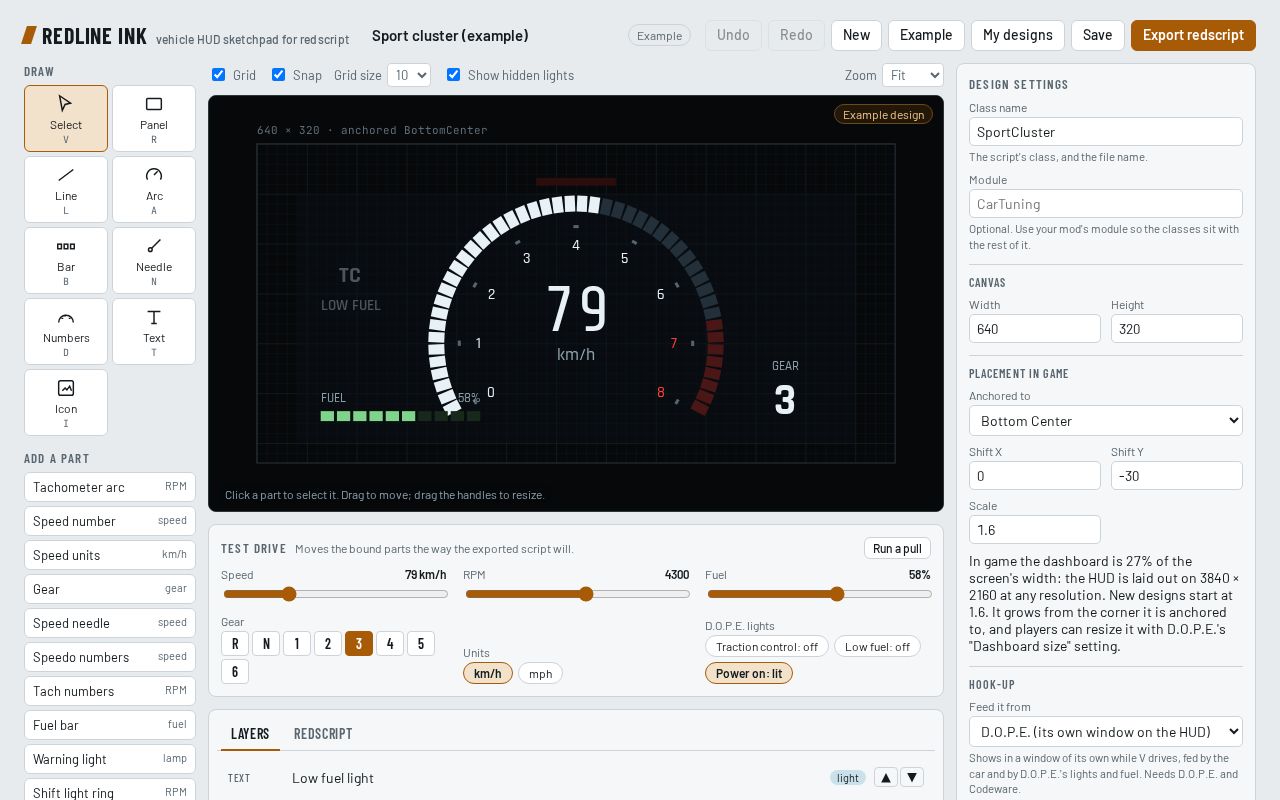
Task: Switch to the Redscript tab
Action: click(323, 733)
